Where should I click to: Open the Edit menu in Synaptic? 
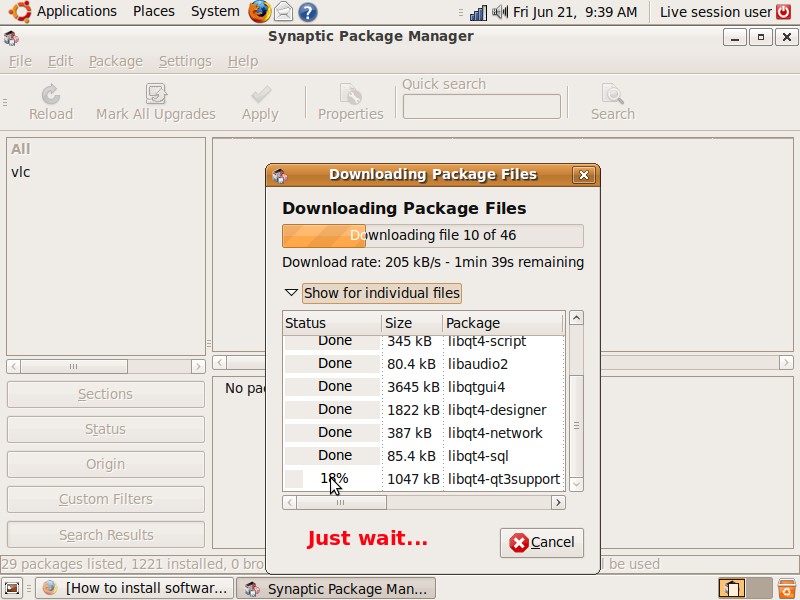(60, 61)
